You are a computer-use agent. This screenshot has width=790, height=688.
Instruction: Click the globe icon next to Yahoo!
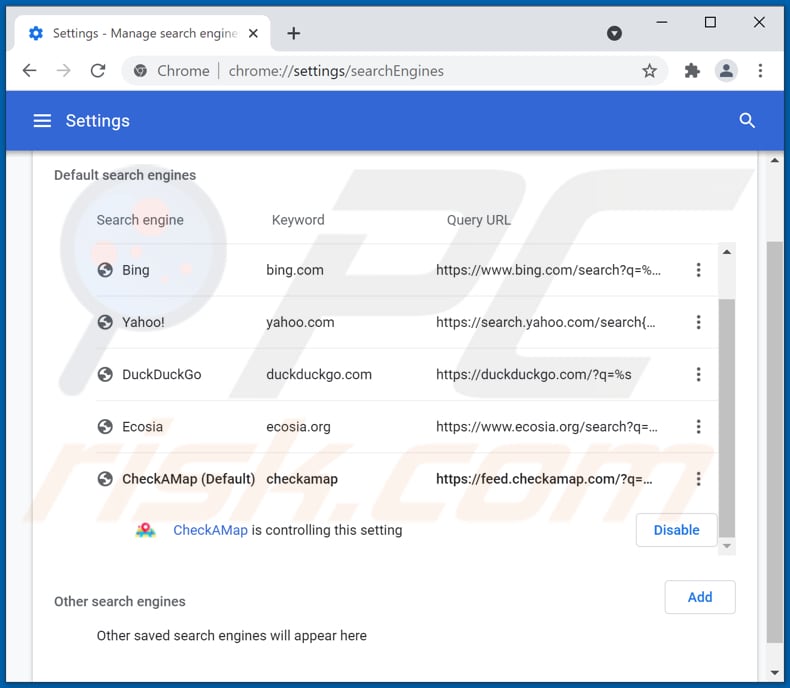[x=105, y=322]
